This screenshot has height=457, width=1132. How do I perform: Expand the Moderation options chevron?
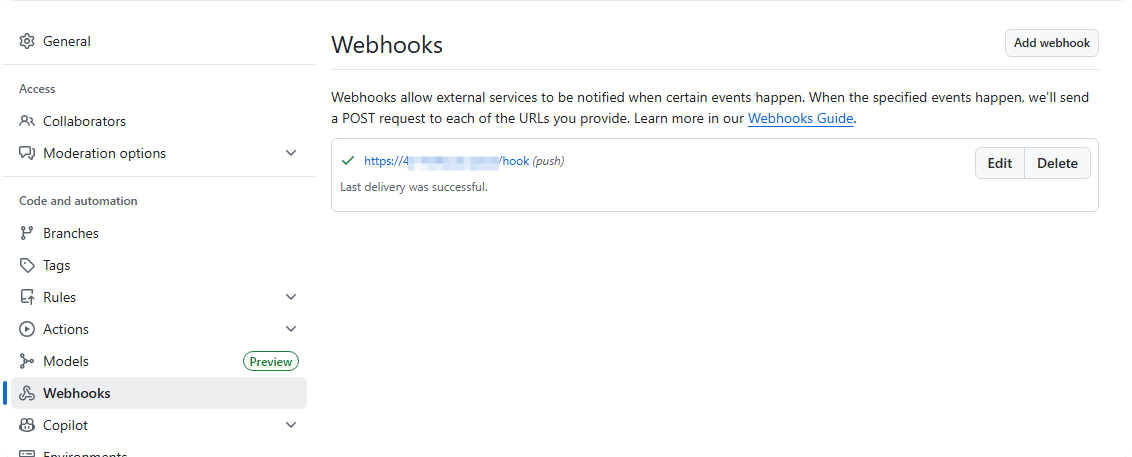291,153
